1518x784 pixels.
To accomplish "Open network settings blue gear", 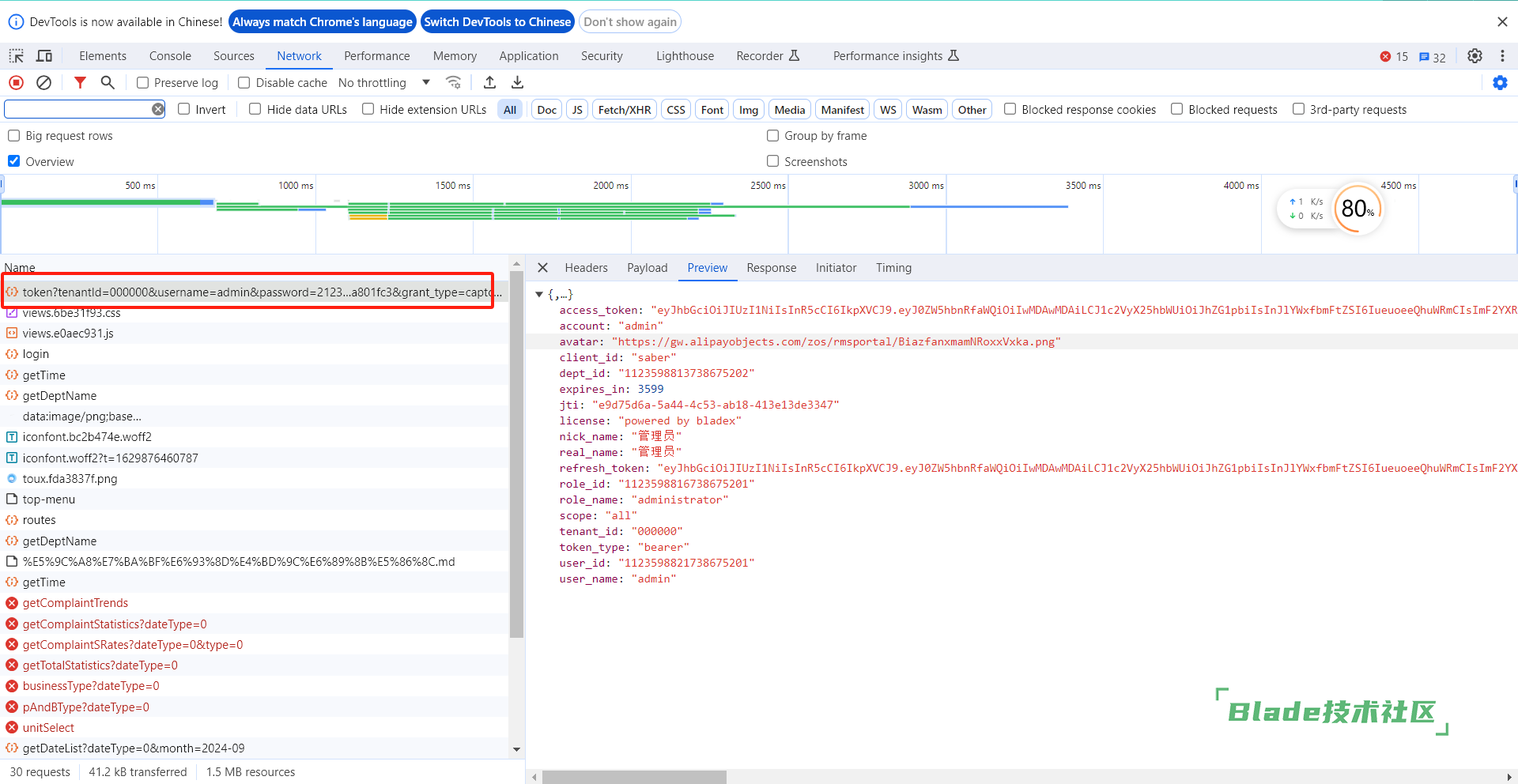I will pos(1500,82).
